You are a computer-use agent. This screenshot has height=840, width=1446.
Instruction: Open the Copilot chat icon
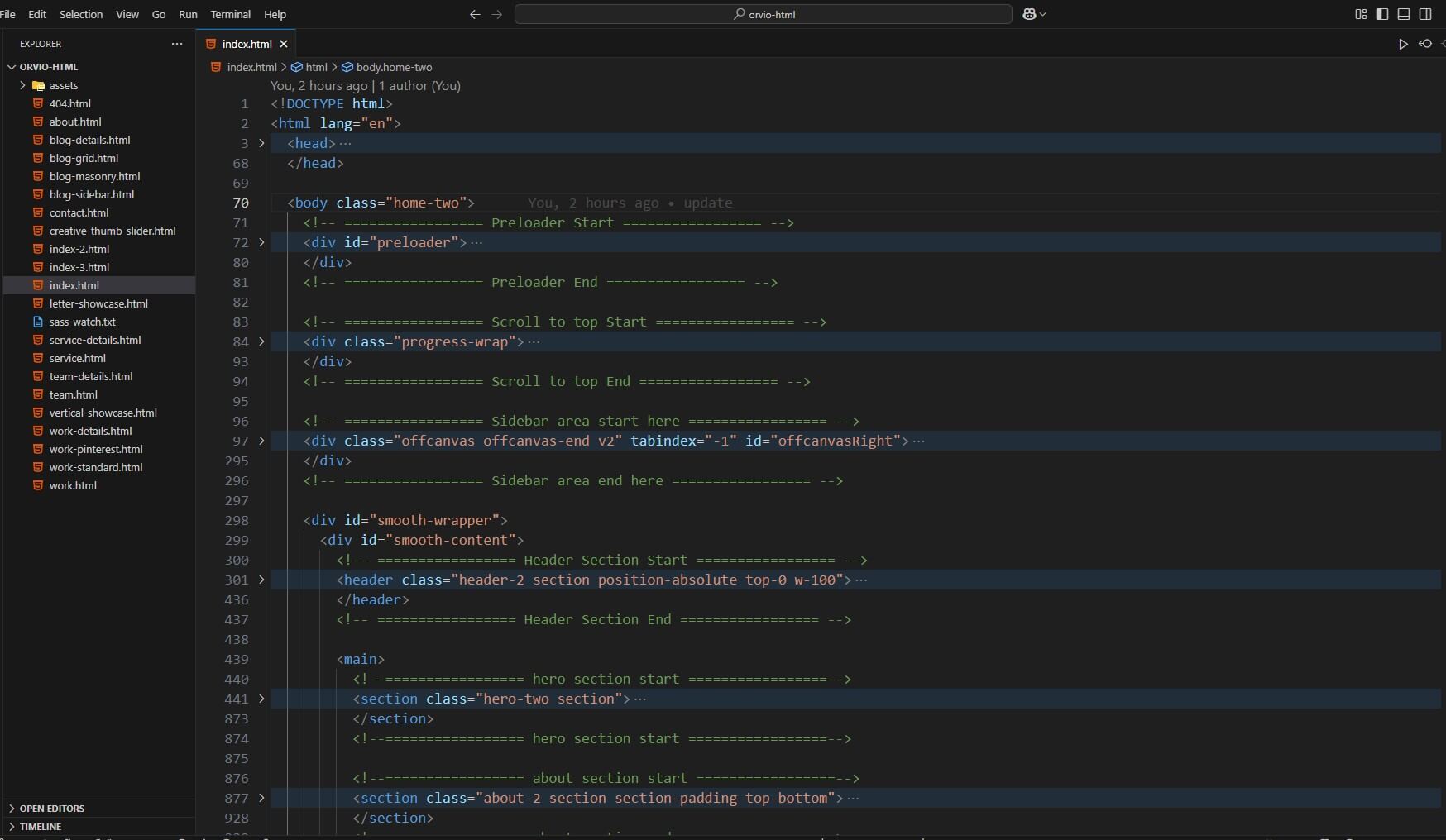pos(1030,14)
